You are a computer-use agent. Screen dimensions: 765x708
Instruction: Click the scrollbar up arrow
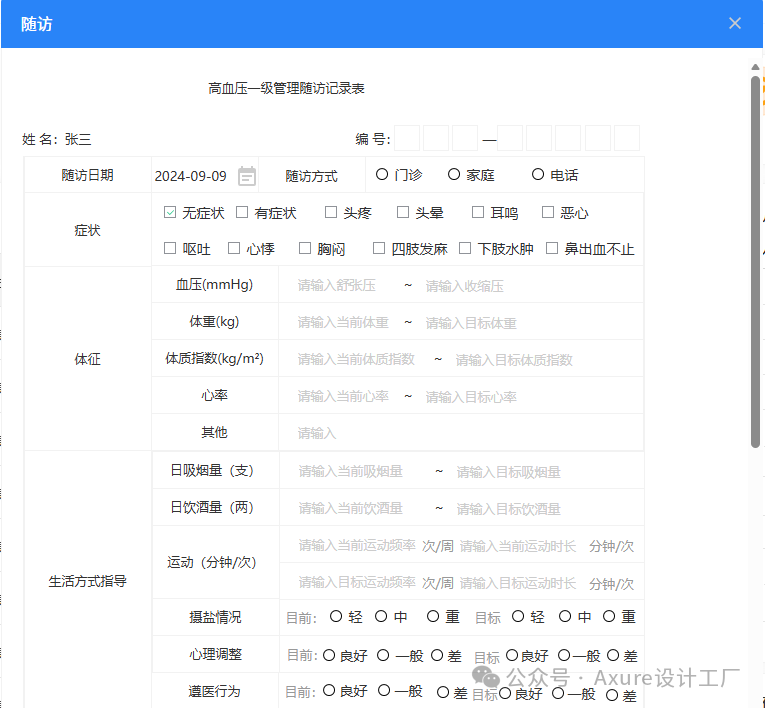[x=755, y=67]
